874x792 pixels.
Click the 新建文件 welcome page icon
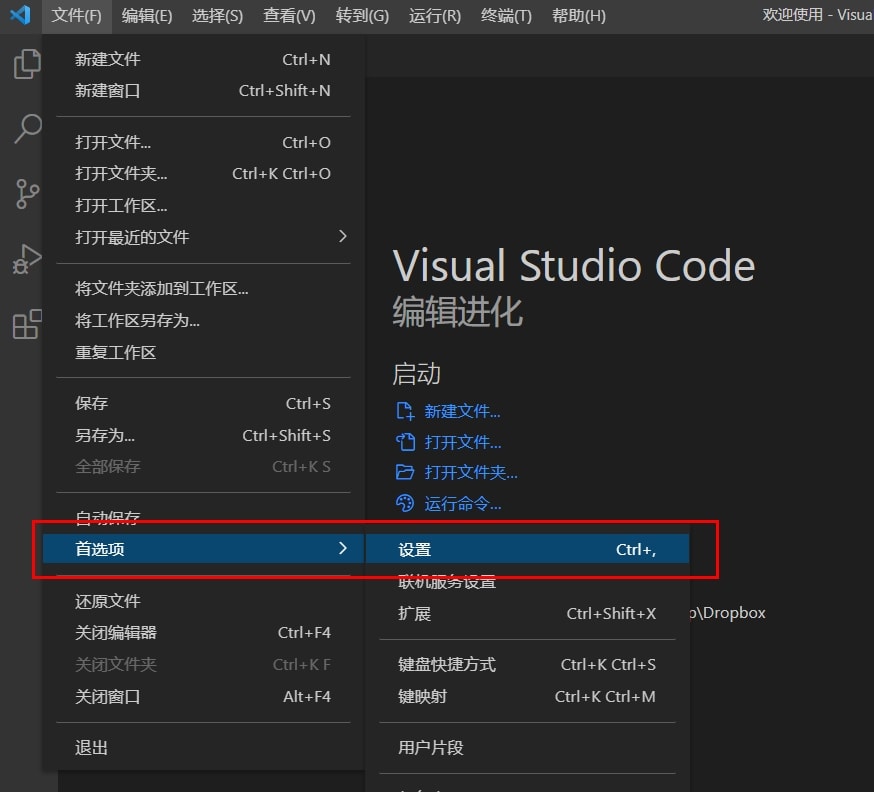pyautogui.click(x=405, y=411)
